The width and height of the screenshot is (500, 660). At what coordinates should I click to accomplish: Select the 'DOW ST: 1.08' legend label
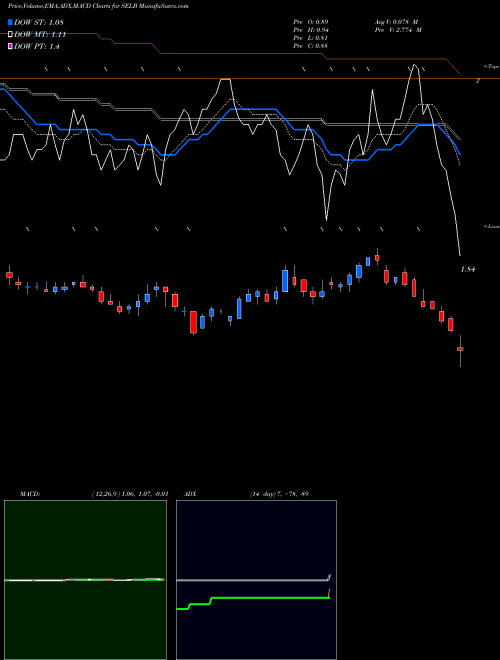point(39,22)
